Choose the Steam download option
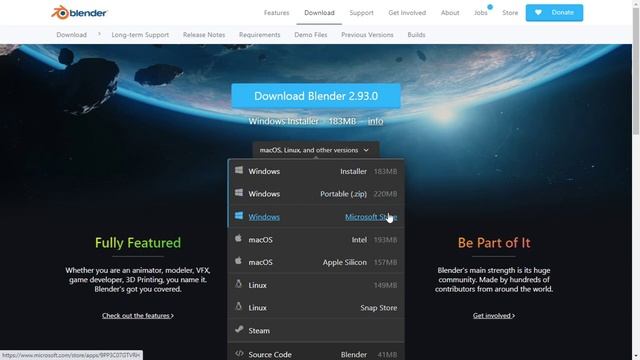 [x=316, y=331]
